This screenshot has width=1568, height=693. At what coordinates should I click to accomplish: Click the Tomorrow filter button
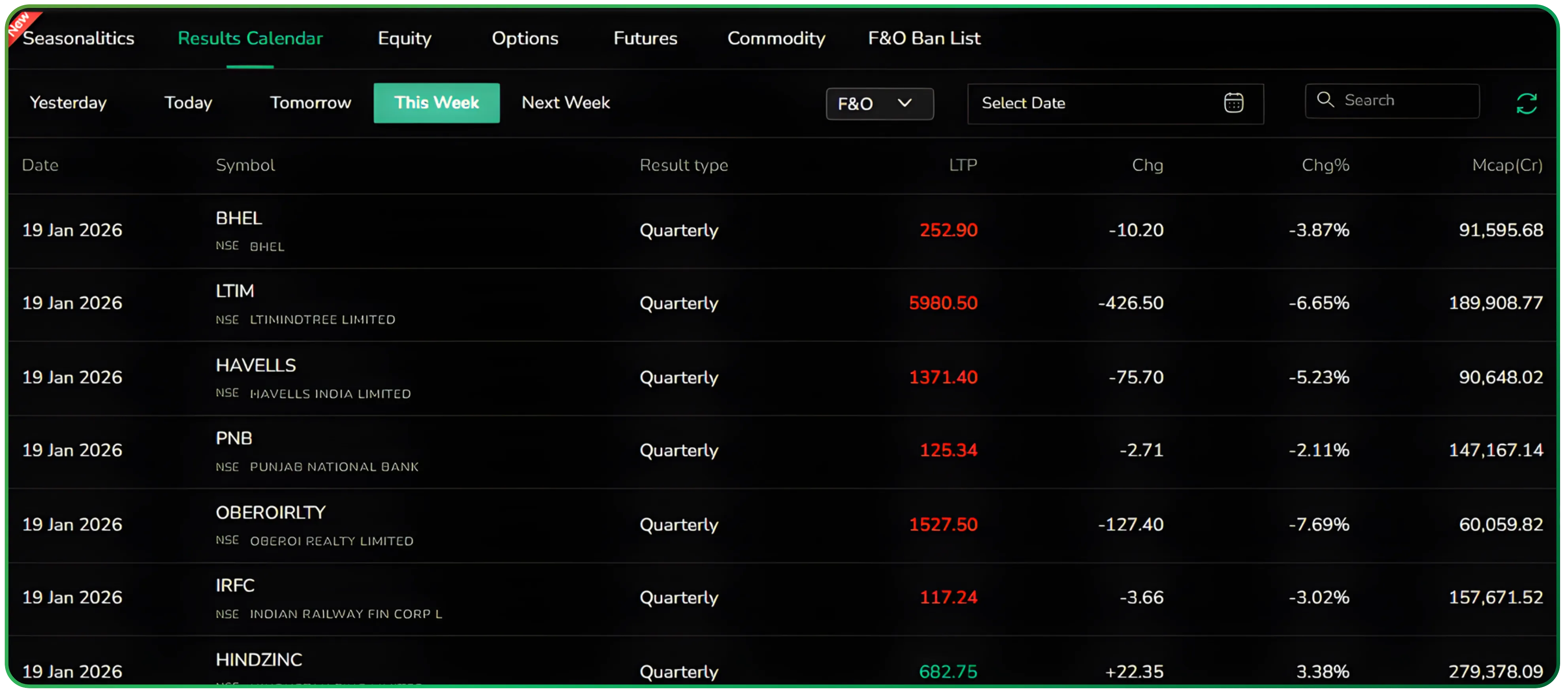pos(311,102)
